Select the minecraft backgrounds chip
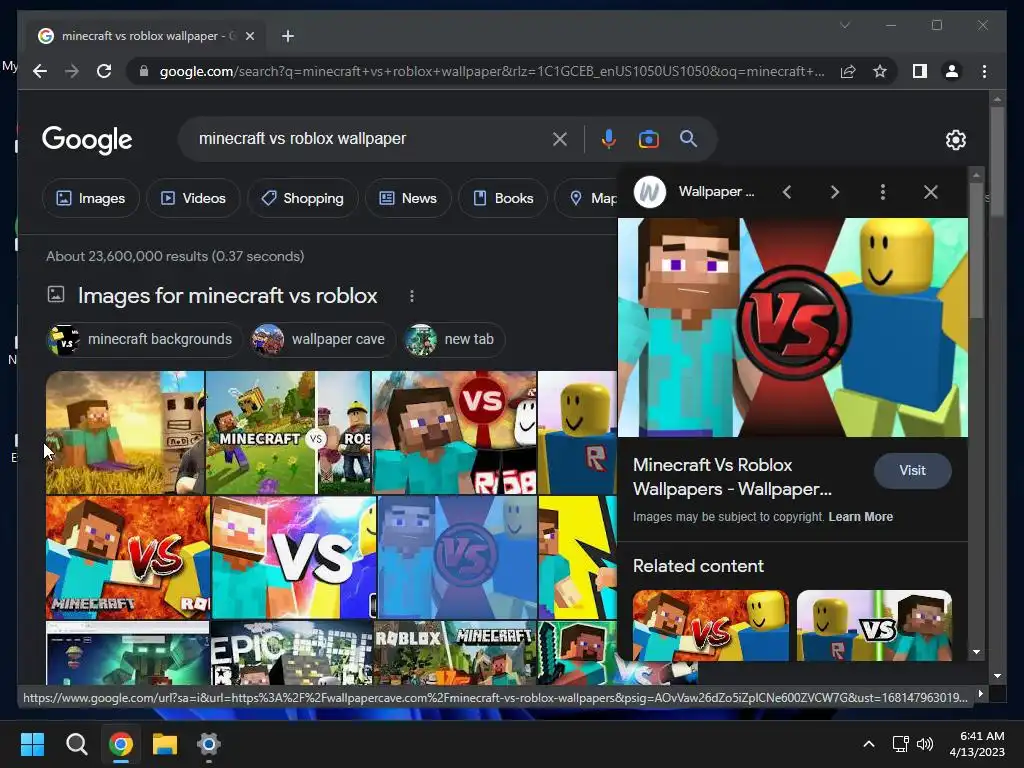Viewport: 1024px width, 768px height. [144, 340]
